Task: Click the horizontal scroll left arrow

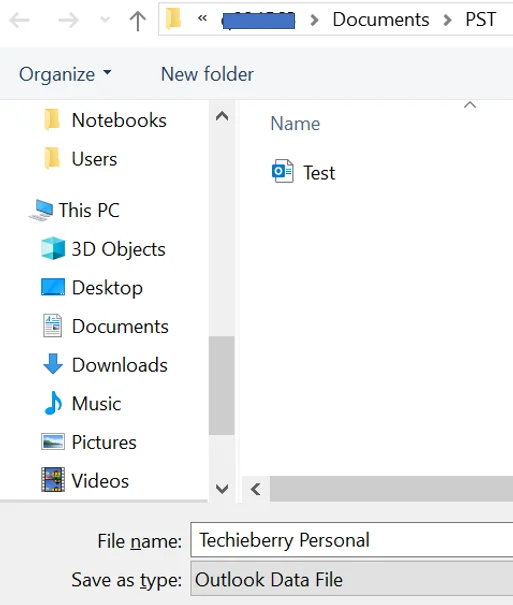Action: pos(256,489)
